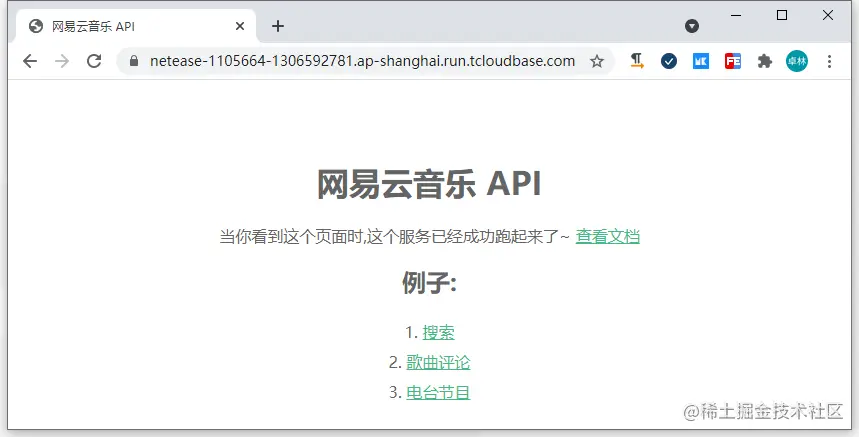Image resolution: width=859 pixels, height=437 pixels.
Task: Close the browser window
Action: [828, 15]
